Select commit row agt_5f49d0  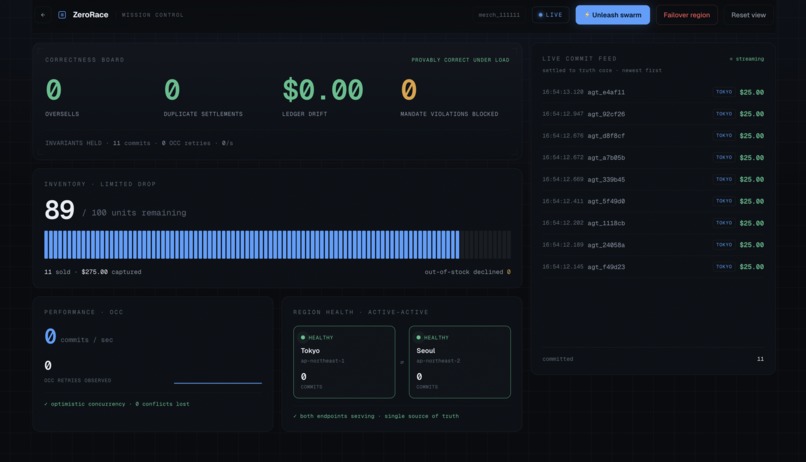tap(653, 201)
